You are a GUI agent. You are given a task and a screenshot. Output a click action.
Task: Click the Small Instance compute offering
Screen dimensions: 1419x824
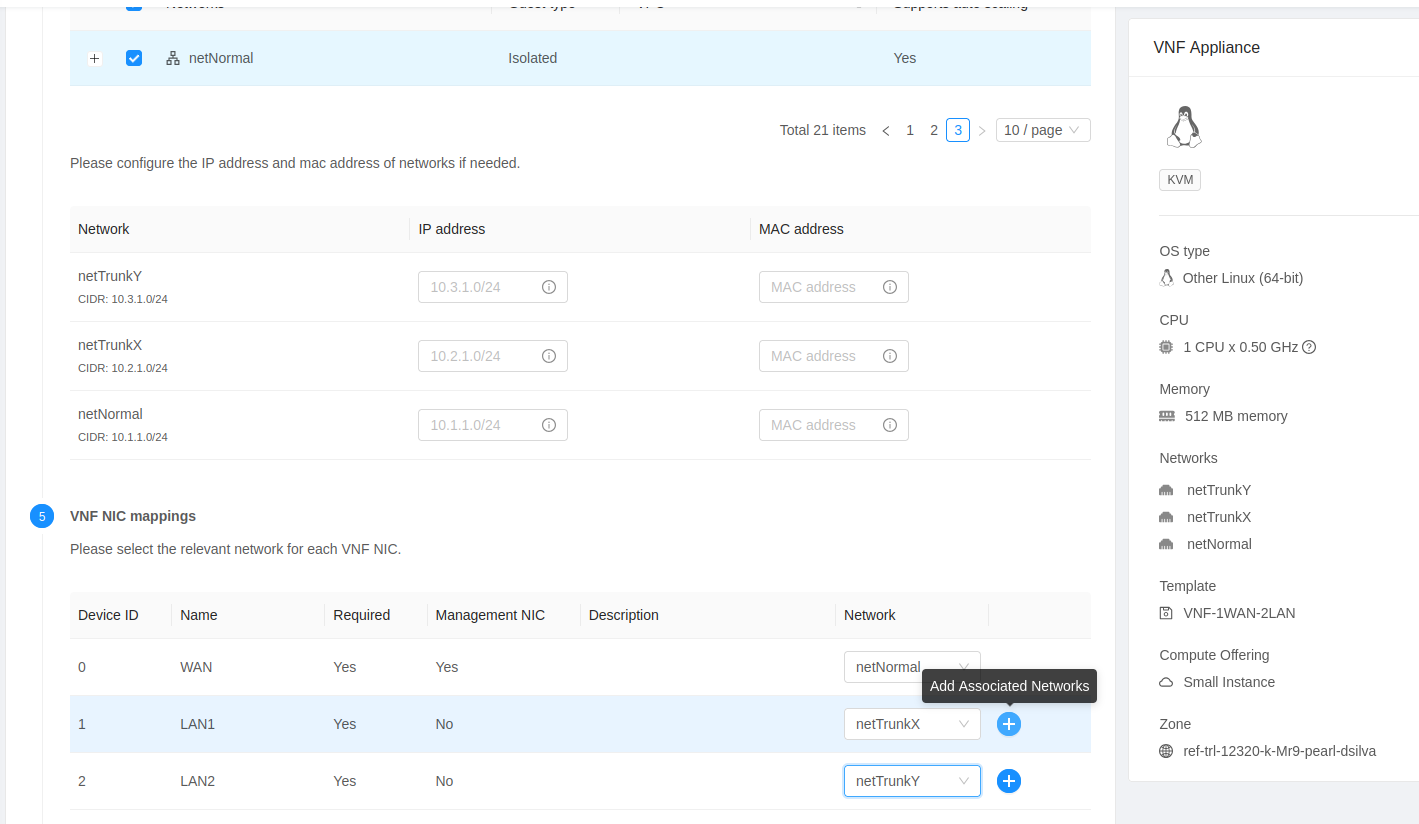[1229, 682]
